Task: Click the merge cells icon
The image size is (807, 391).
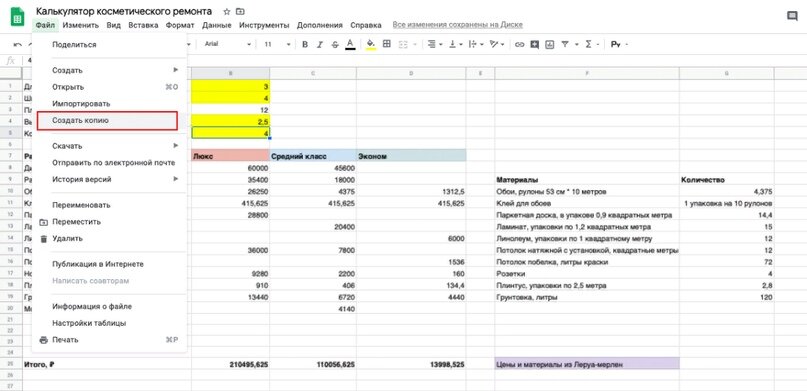Action: click(403, 44)
